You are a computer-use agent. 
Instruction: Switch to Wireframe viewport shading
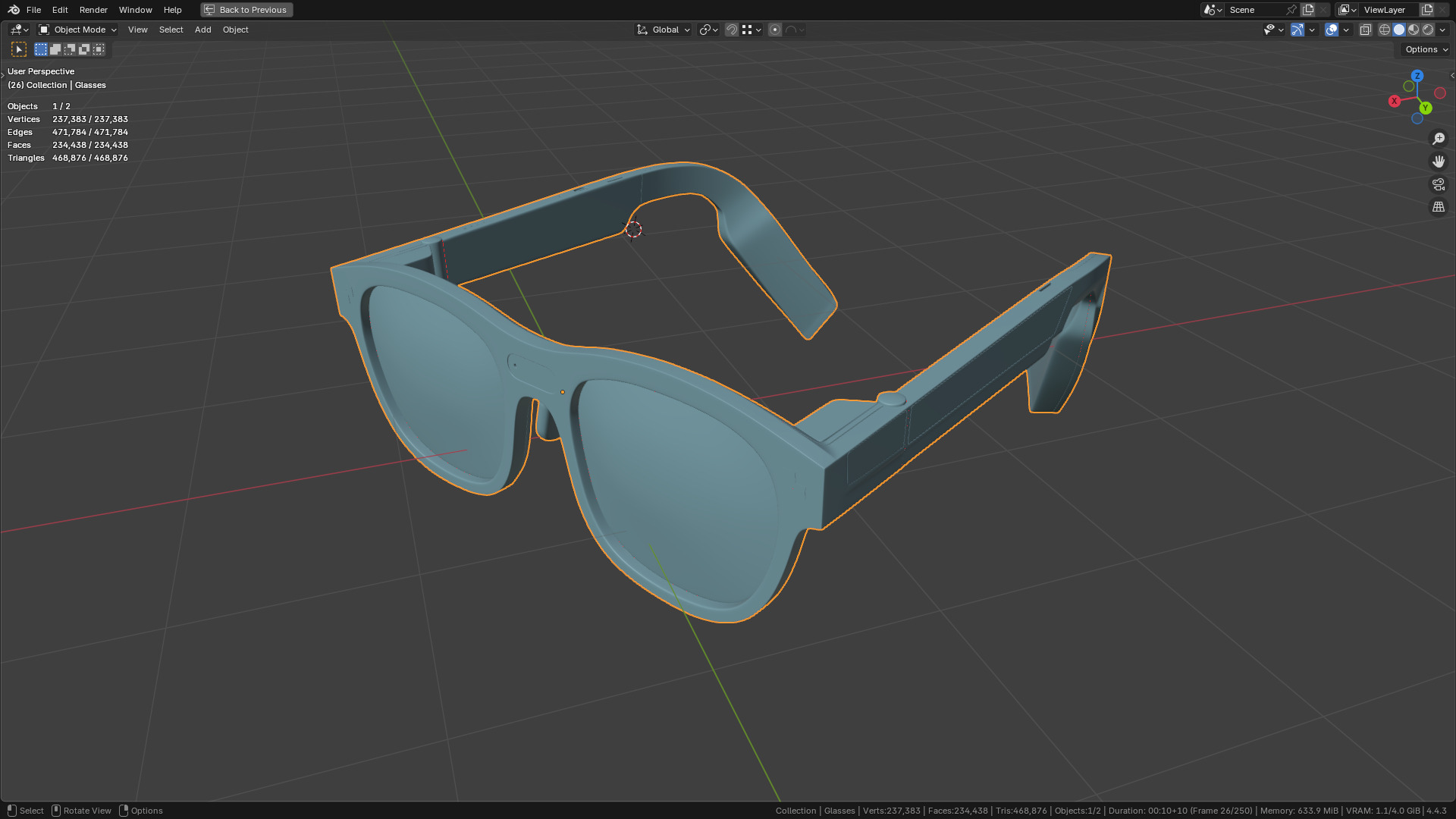(1385, 30)
